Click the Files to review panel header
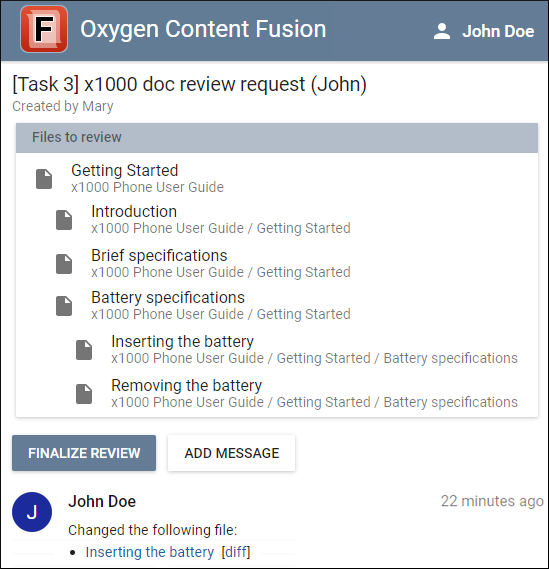 (277, 138)
